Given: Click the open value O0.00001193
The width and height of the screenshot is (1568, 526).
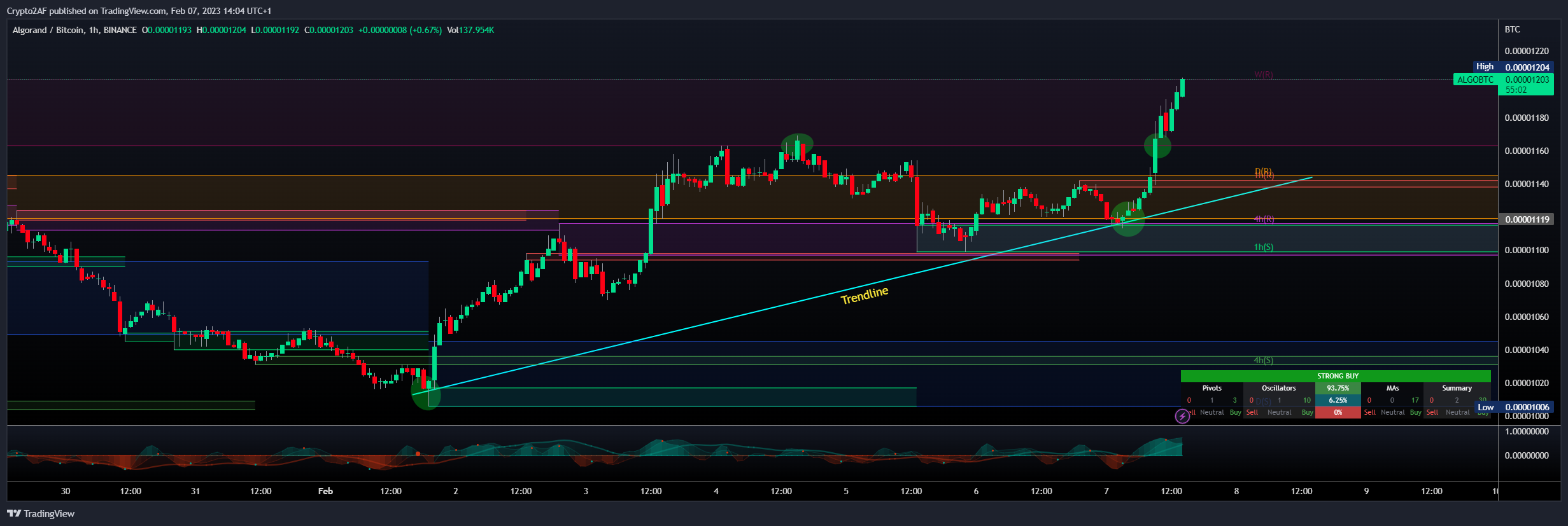Looking at the screenshot, I should pos(166,30).
